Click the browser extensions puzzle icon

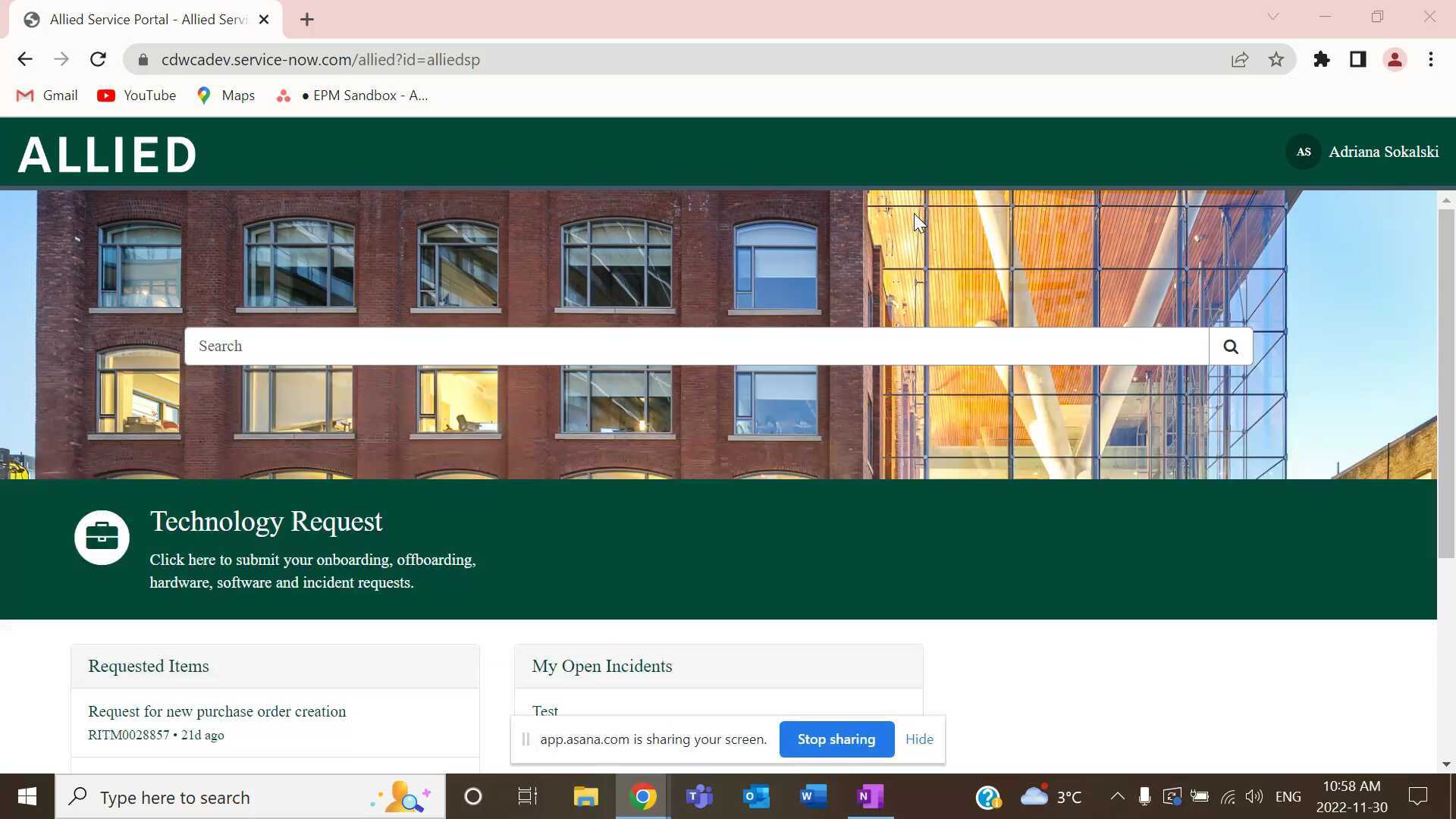[x=1321, y=59]
